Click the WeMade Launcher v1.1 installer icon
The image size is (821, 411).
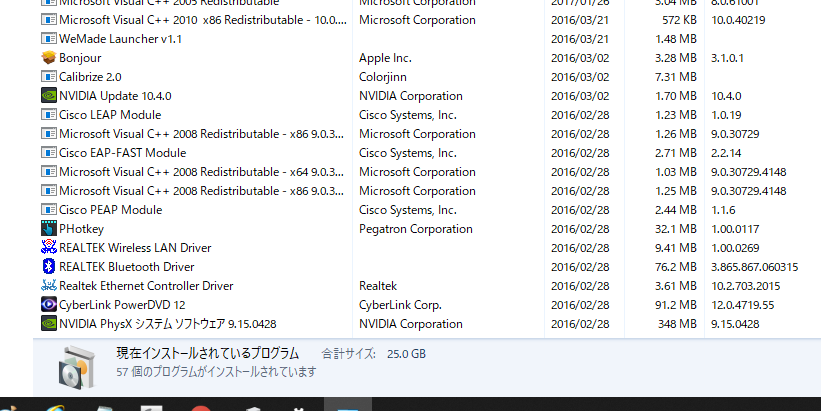pyautogui.click(x=49, y=39)
